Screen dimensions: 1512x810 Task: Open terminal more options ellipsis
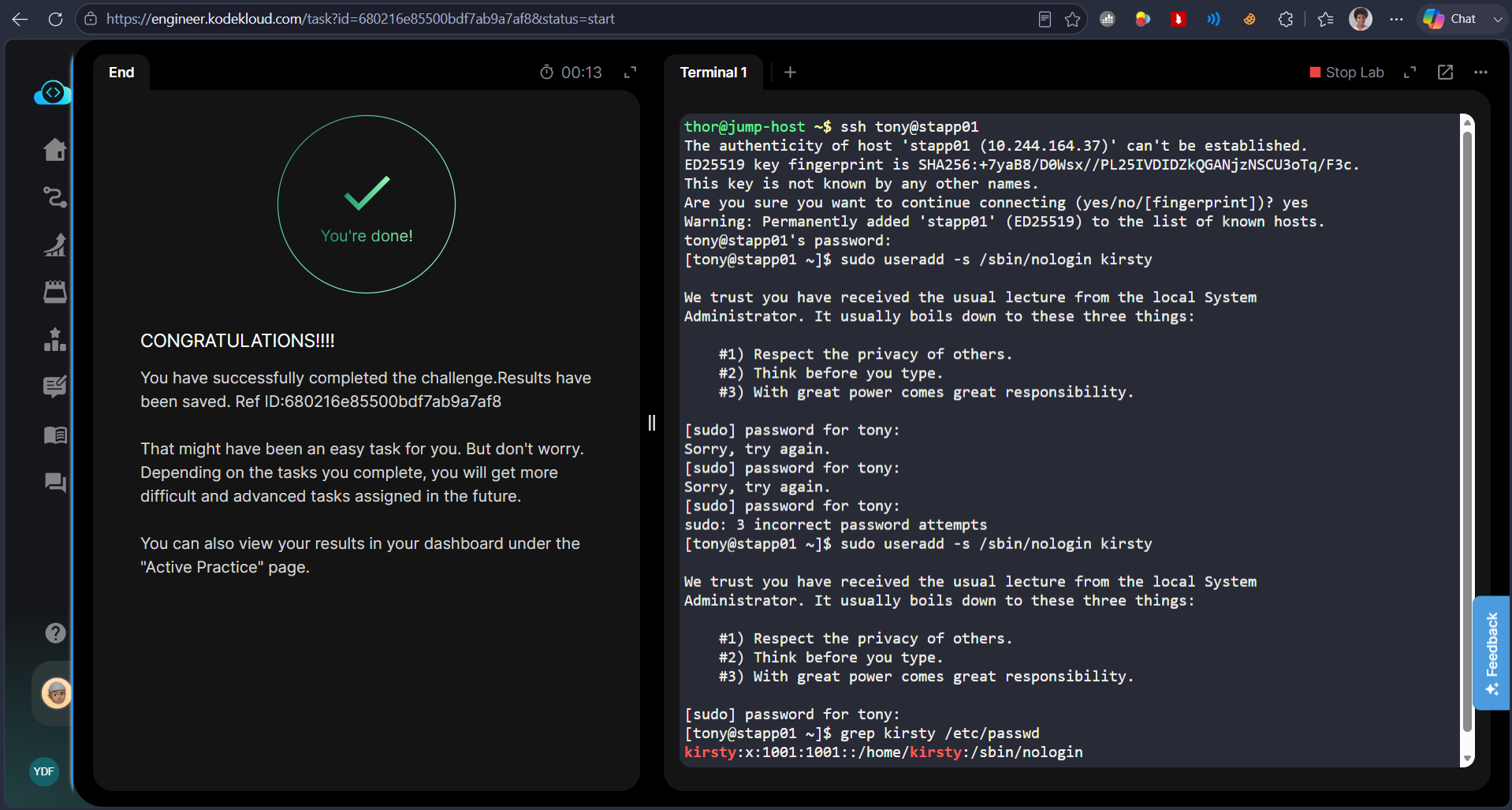point(1480,73)
